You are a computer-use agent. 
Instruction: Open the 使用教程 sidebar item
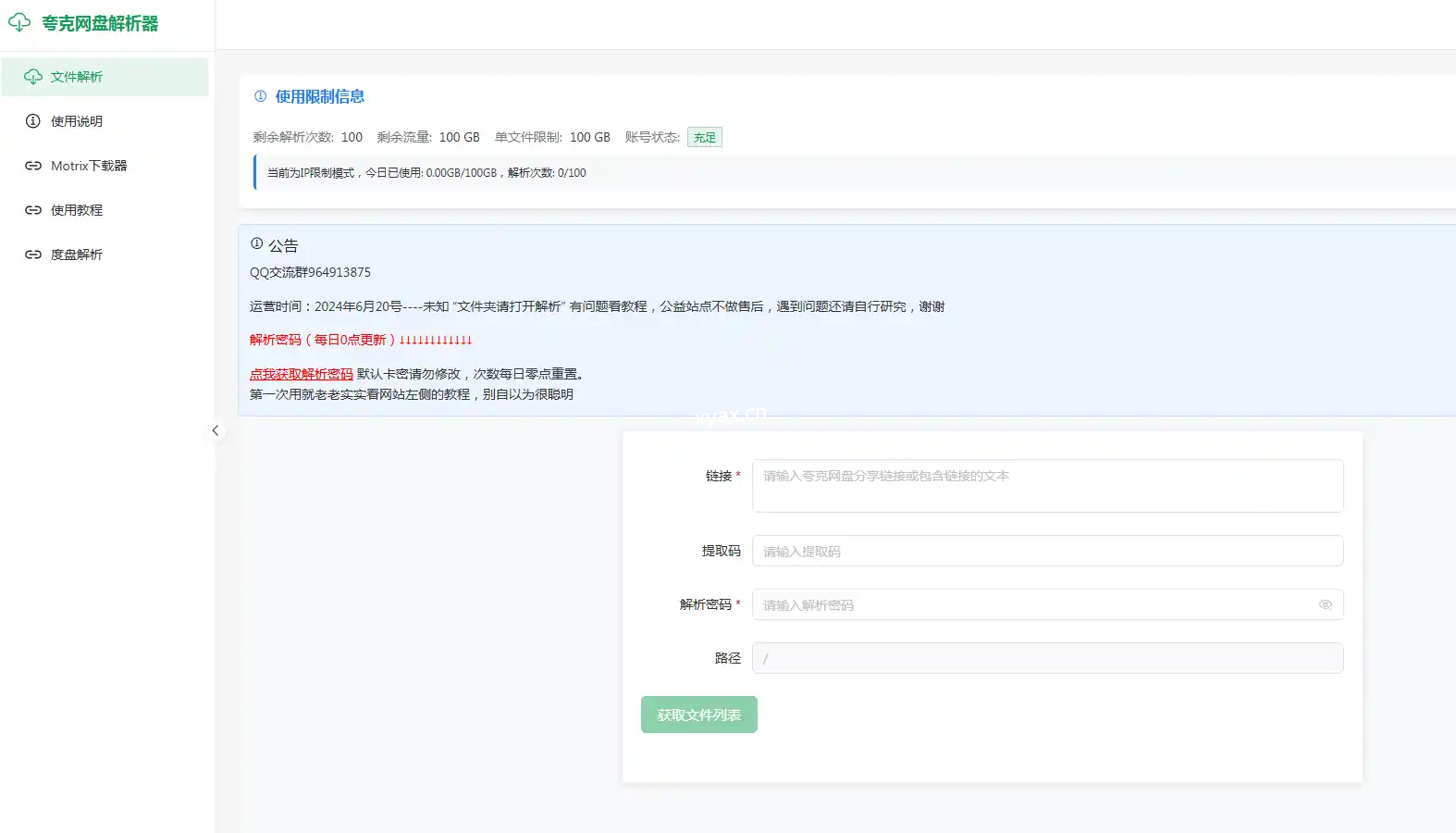point(77,210)
